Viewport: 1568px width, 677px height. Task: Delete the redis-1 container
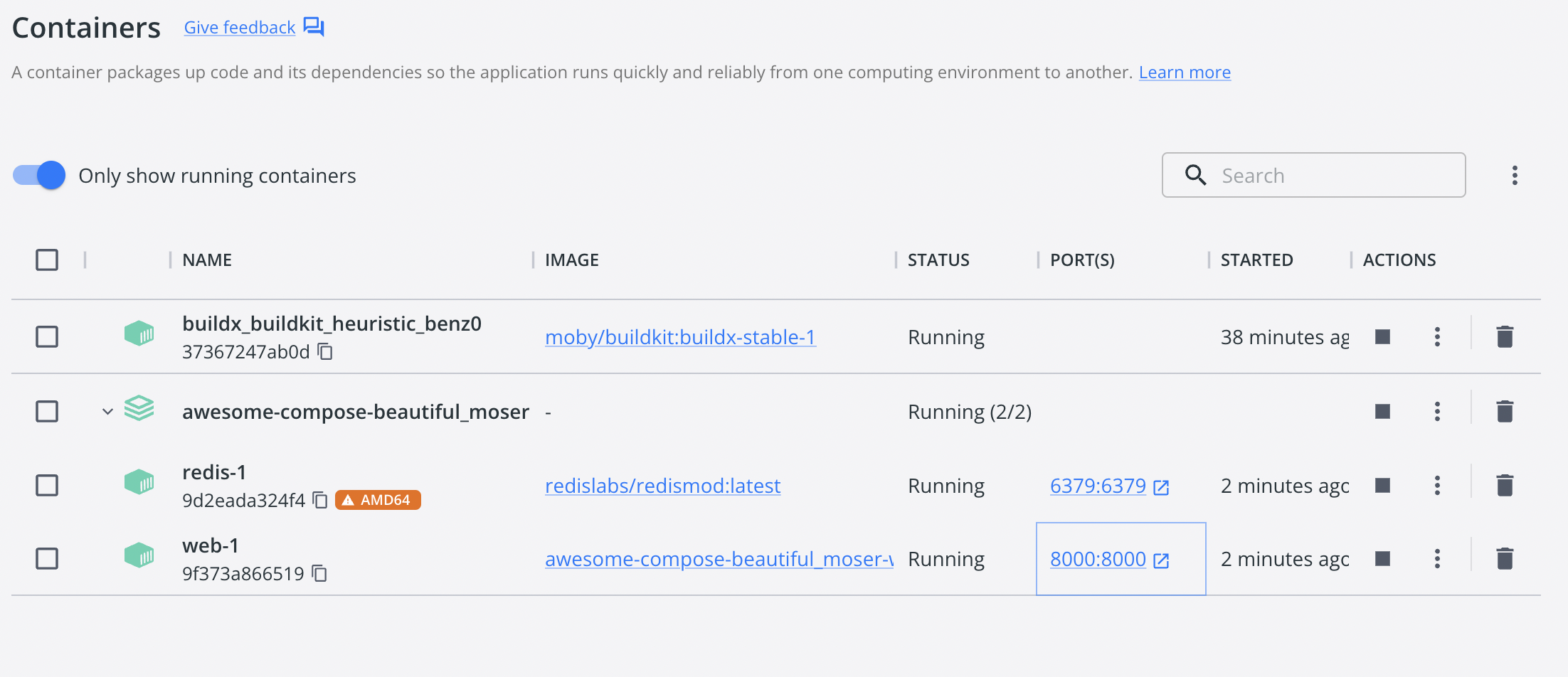1505,485
